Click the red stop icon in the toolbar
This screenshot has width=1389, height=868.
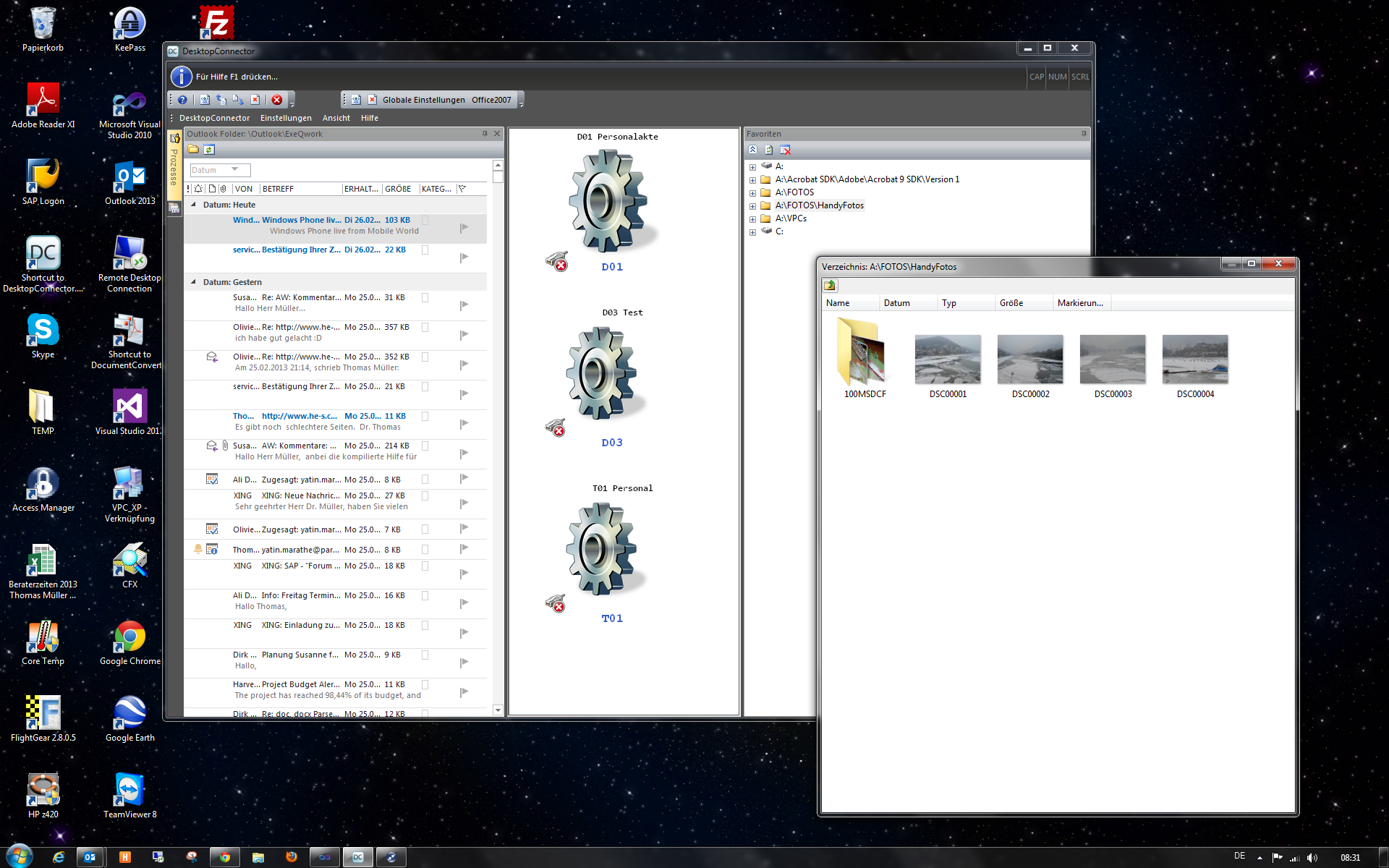(x=277, y=100)
